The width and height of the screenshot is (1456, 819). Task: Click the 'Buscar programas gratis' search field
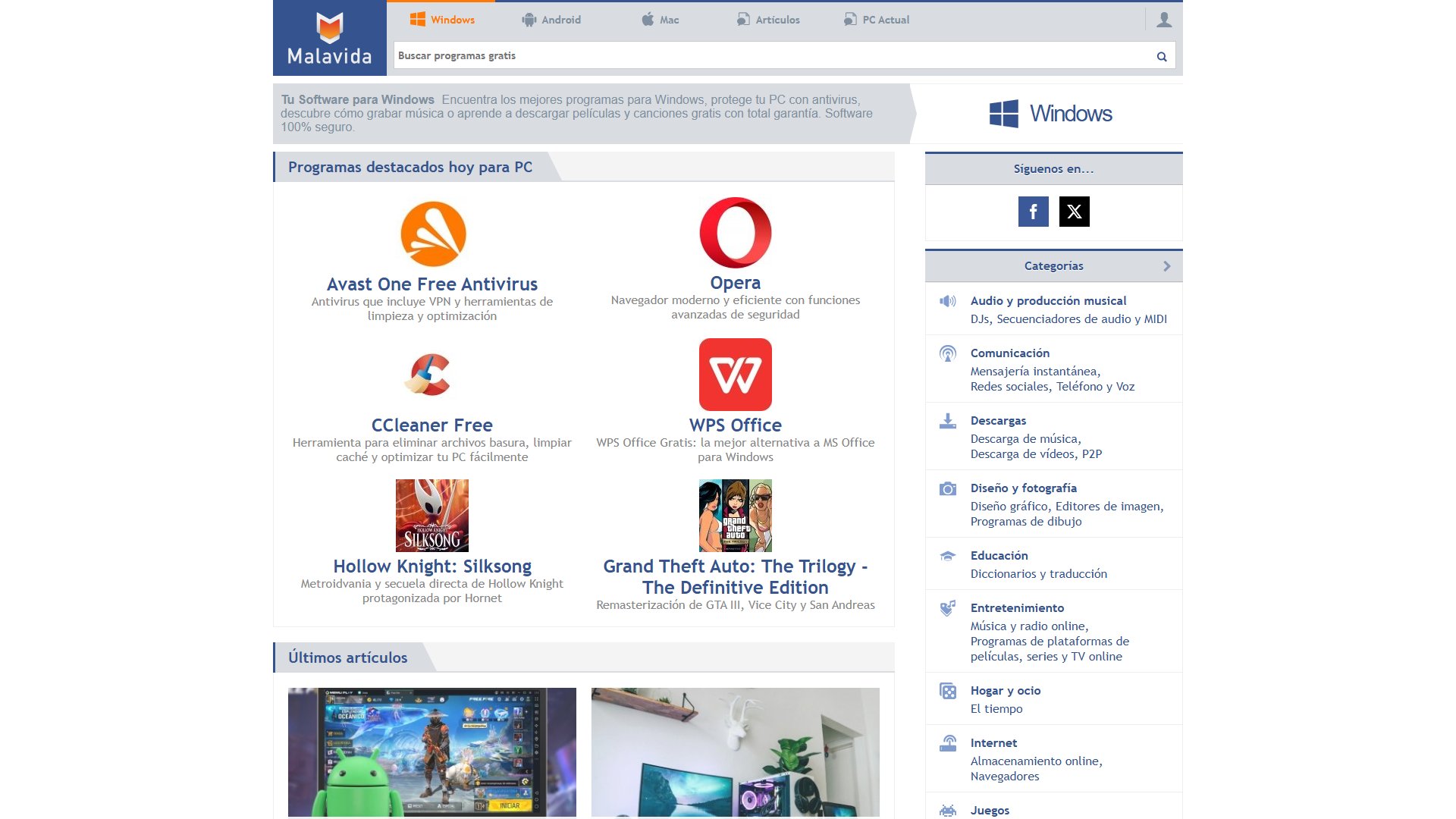772,55
